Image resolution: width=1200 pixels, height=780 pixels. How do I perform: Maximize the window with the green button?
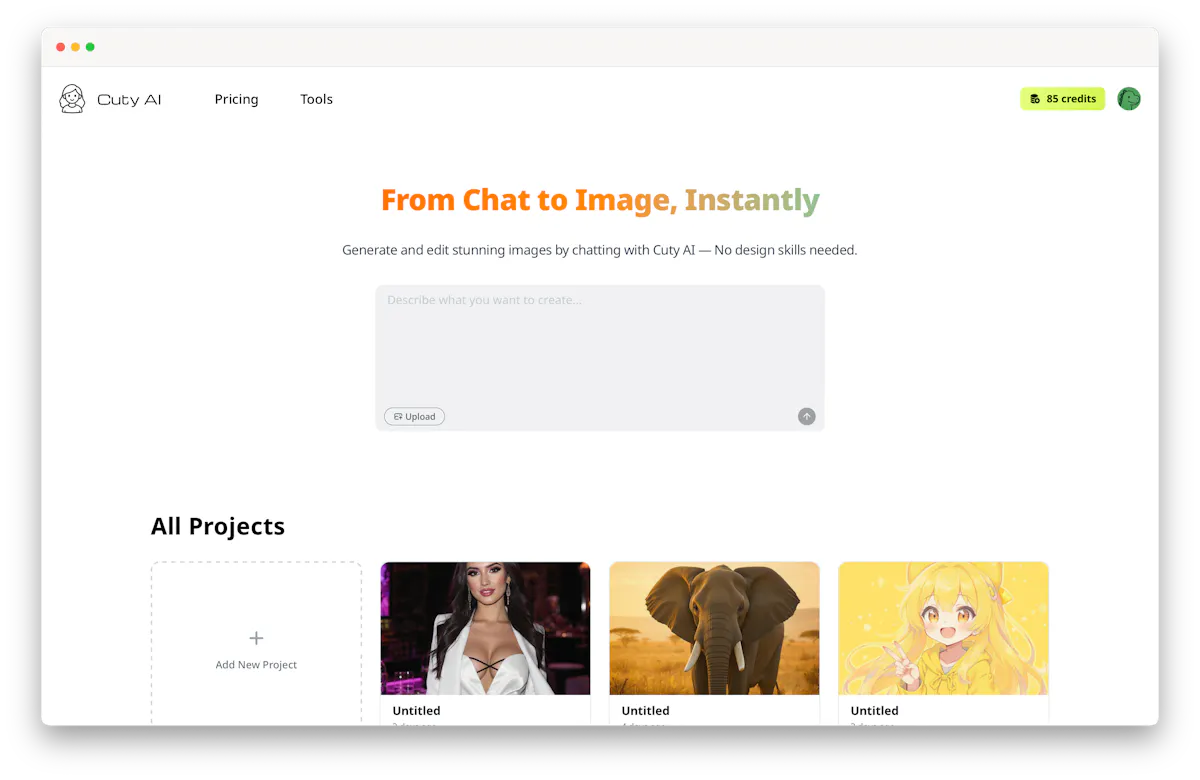coord(90,47)
